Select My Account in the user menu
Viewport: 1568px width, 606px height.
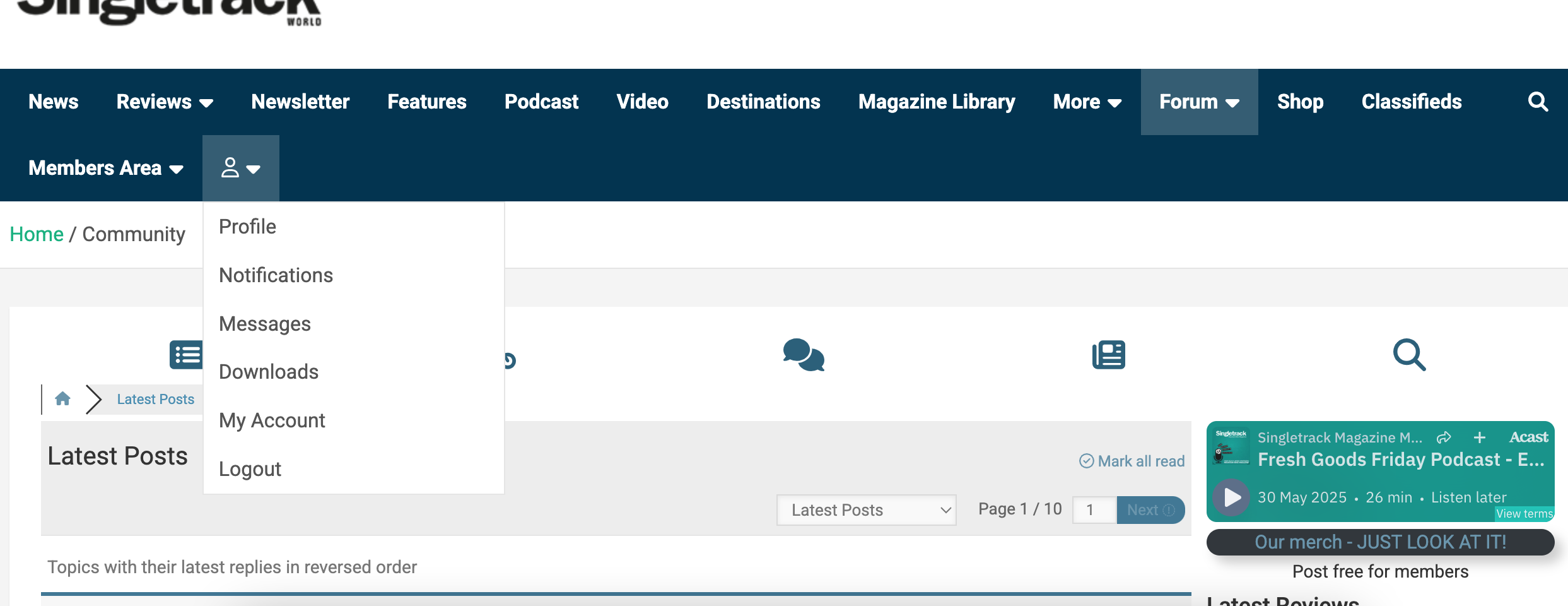click(x=272, y=420)
